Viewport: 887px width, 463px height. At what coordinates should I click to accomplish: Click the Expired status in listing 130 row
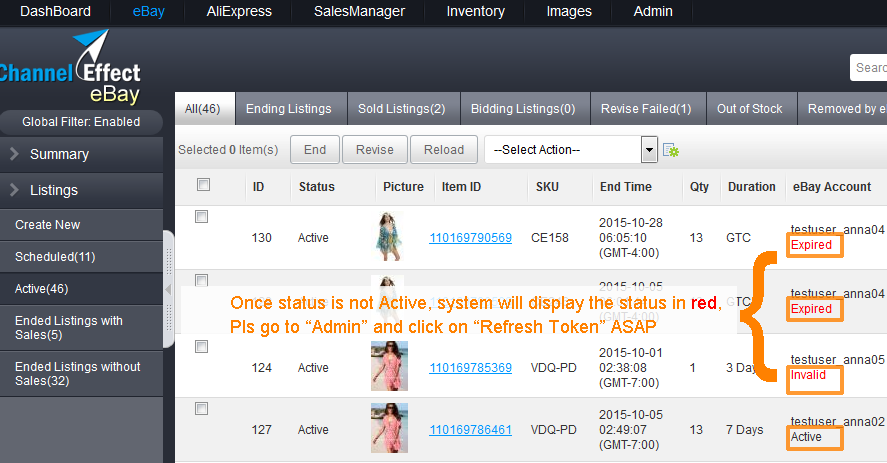811,245
